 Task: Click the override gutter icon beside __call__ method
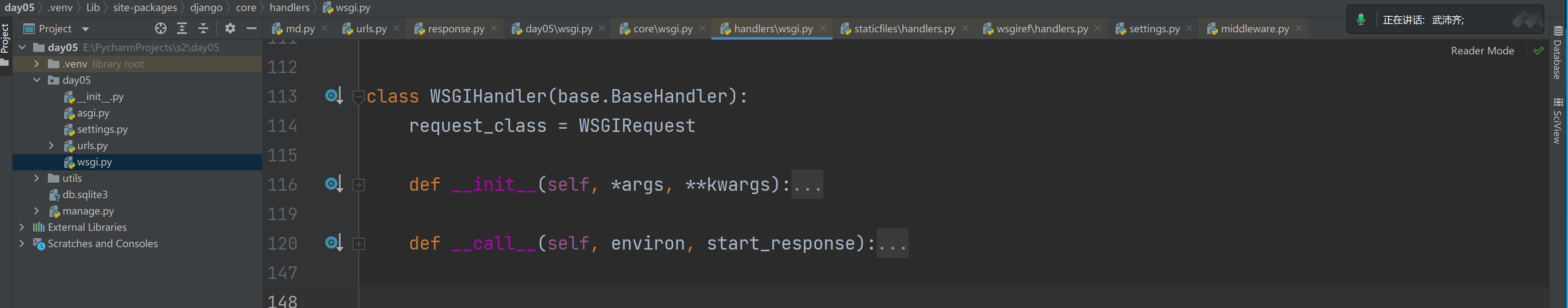333,243
